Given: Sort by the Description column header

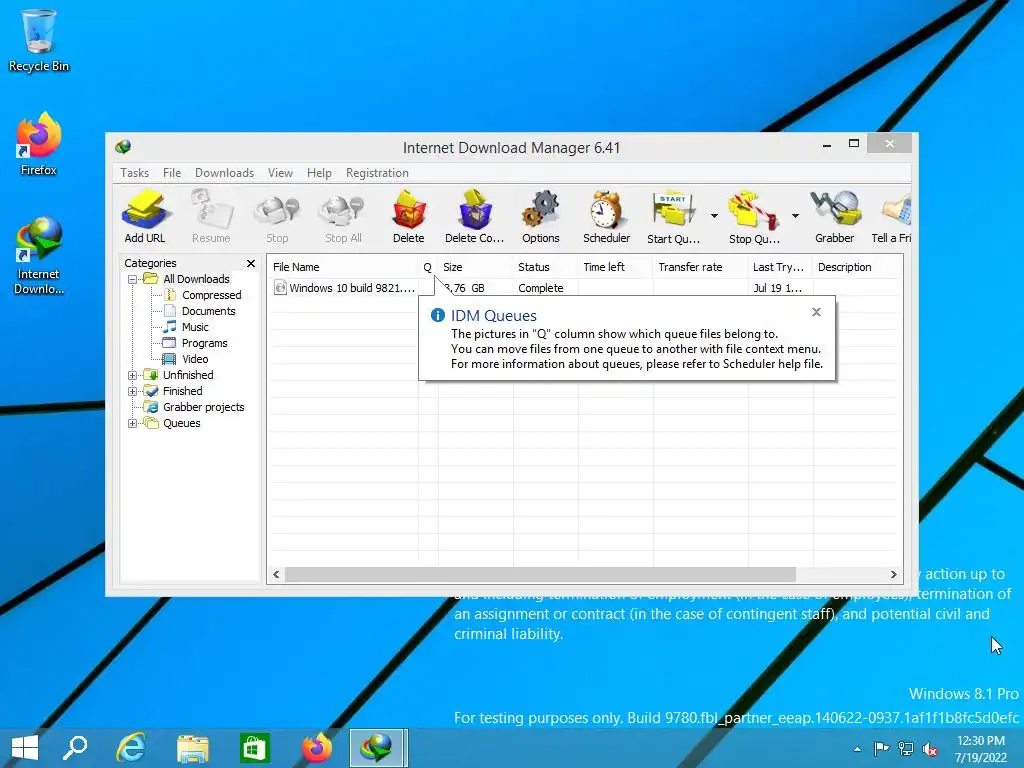Looking at the screenshot, I should [857, 267].
